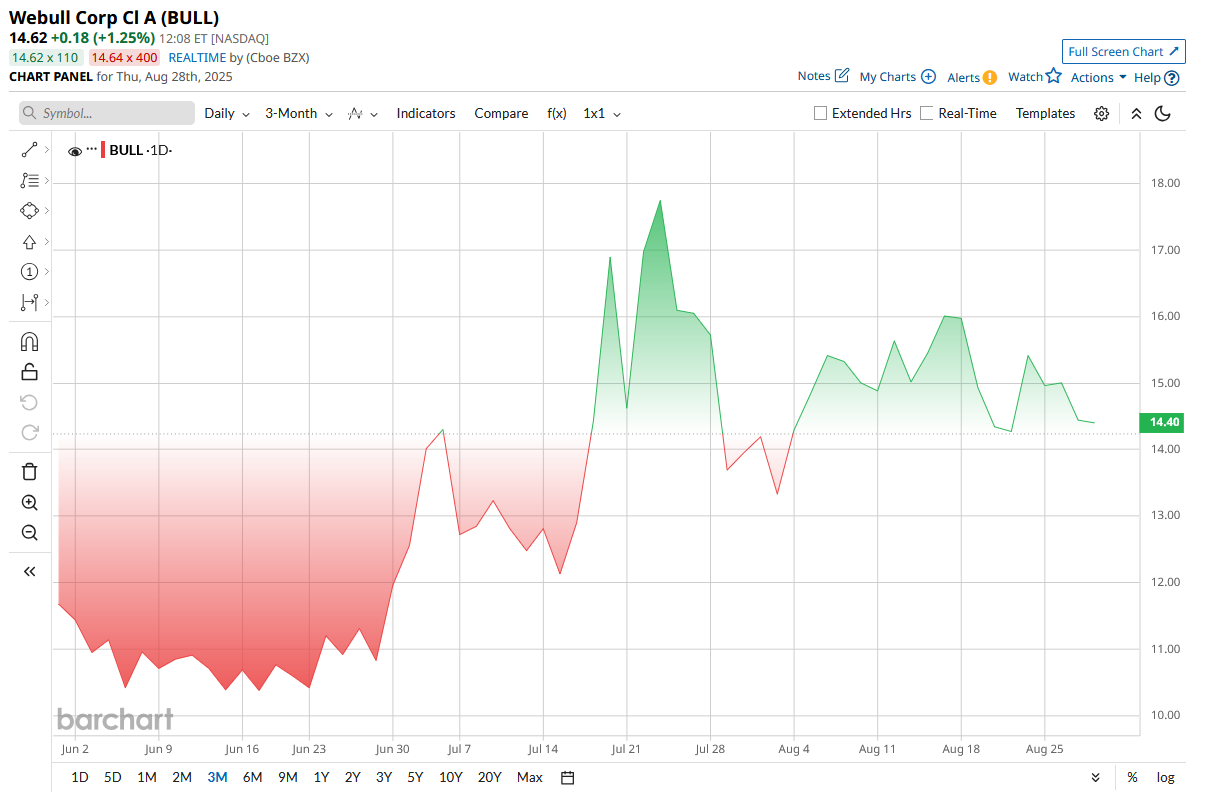This screenshot has width=1211, height=802.
Task: Select the 2M time range
Action: point(182,778)
